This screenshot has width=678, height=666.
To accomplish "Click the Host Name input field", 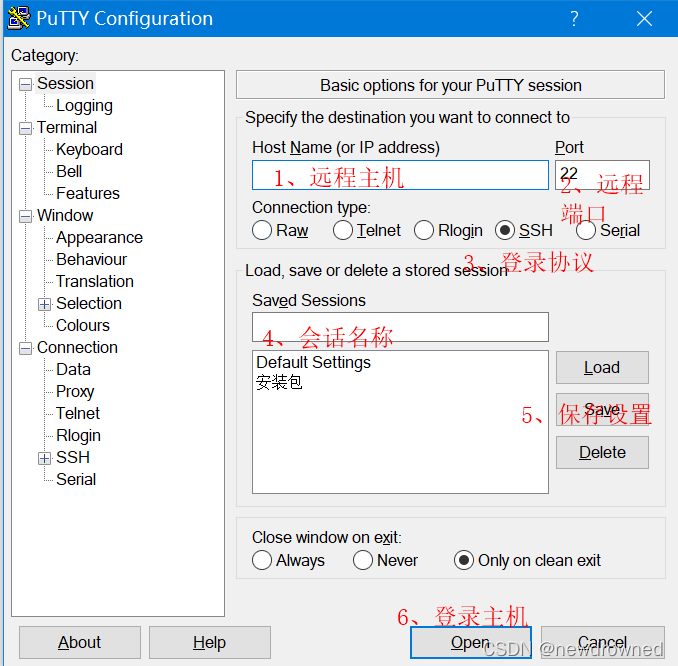I will tap(400, 175).
